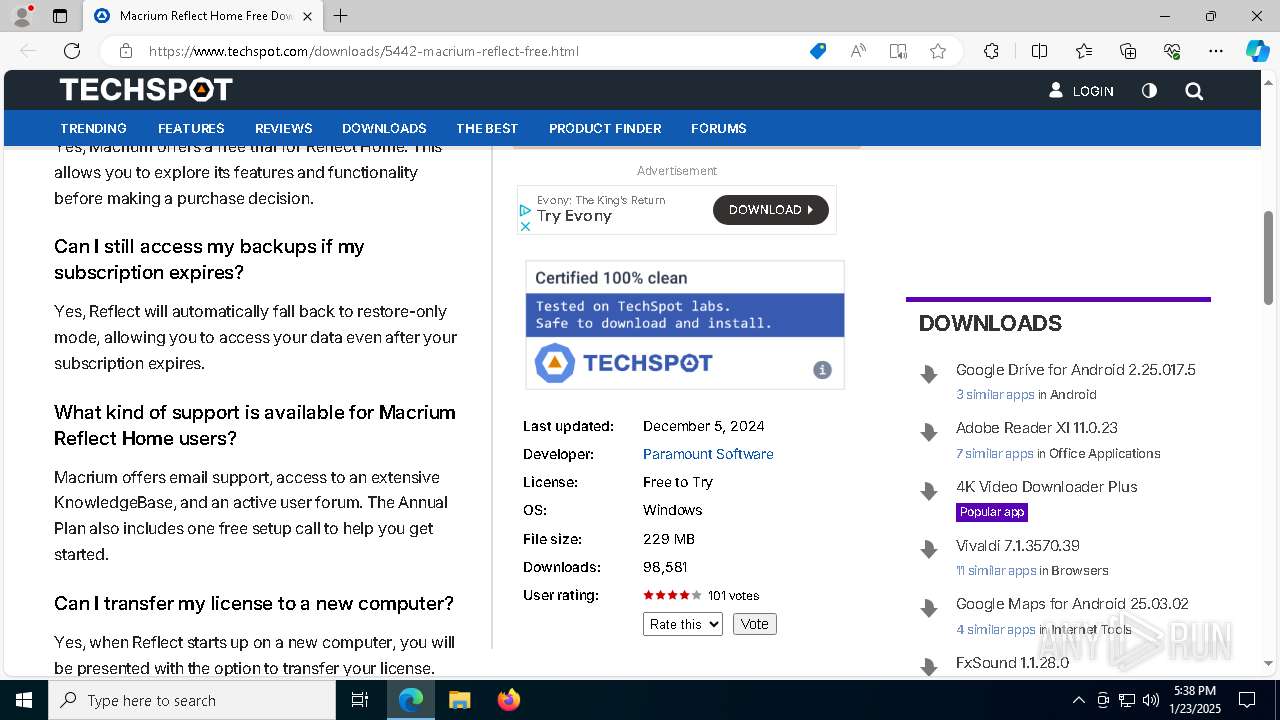This screenshot has width=1280, height=720.
Task: Click the download arrow beside 4K Video Downloader Plus
Action: pos(929,491)
